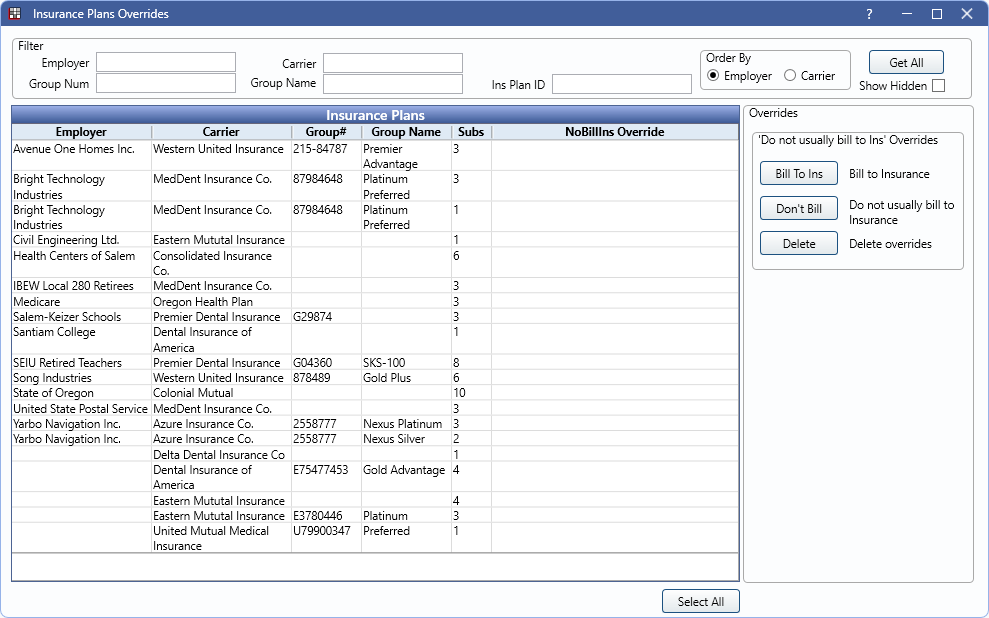Image resolution: width=989 pixels, height=618 pixels.
Task: Click the help question mark icon
Action: coord(869,14)
